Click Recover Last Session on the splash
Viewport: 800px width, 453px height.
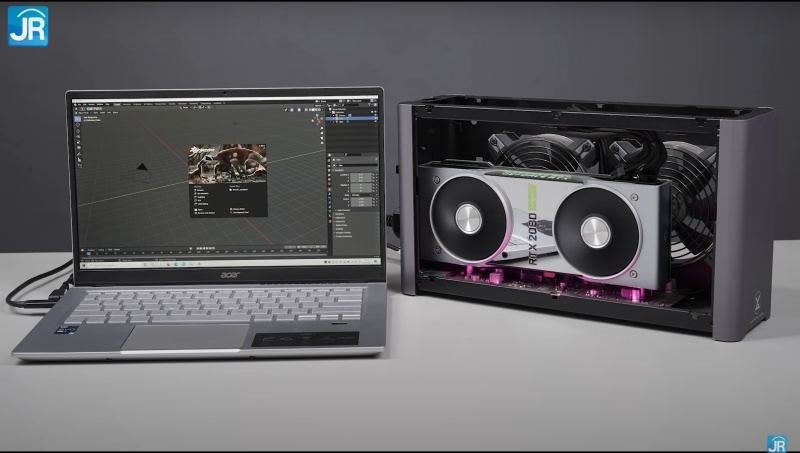(x=205, y=213)
